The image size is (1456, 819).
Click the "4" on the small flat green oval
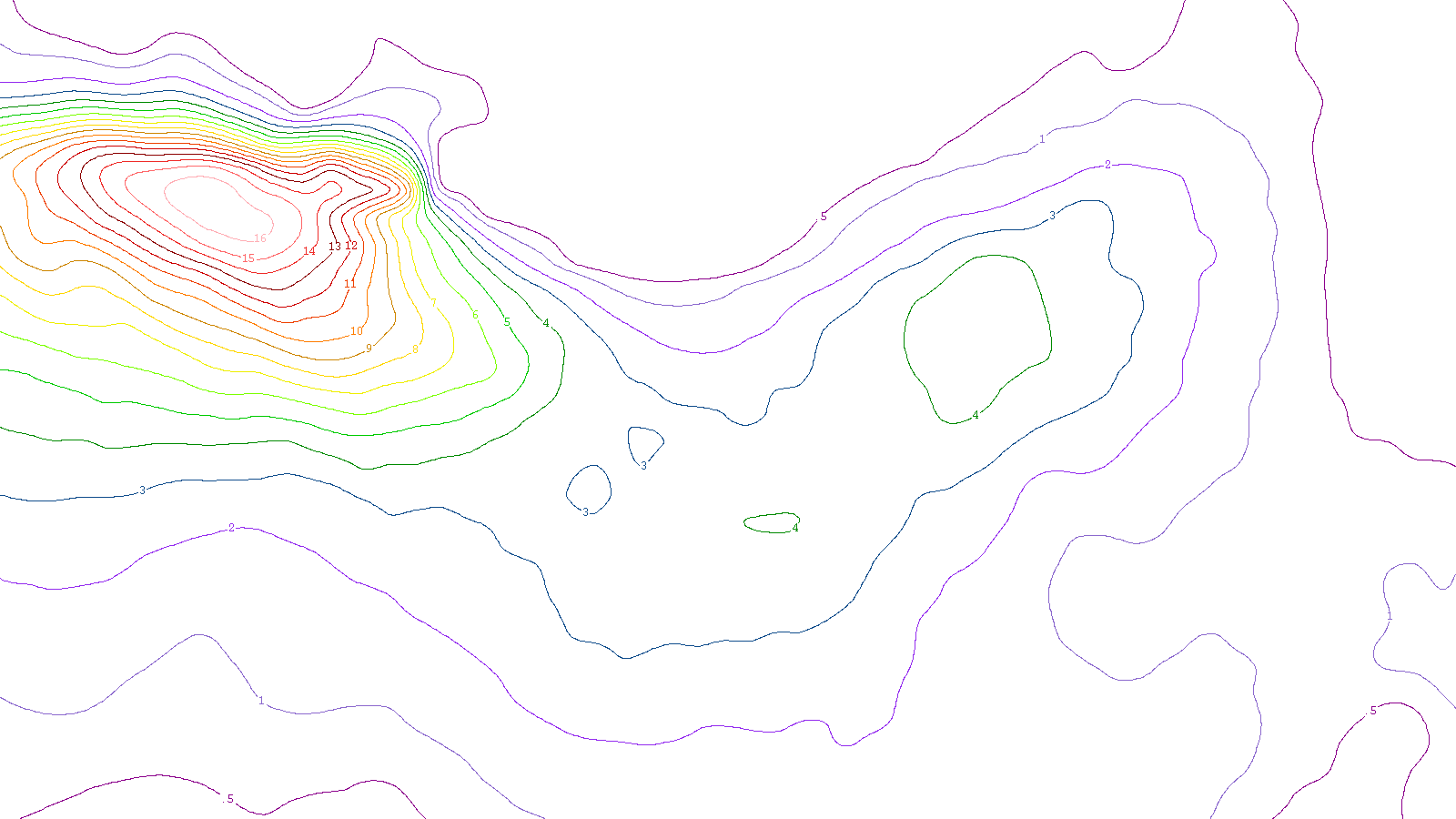(795, 528)
